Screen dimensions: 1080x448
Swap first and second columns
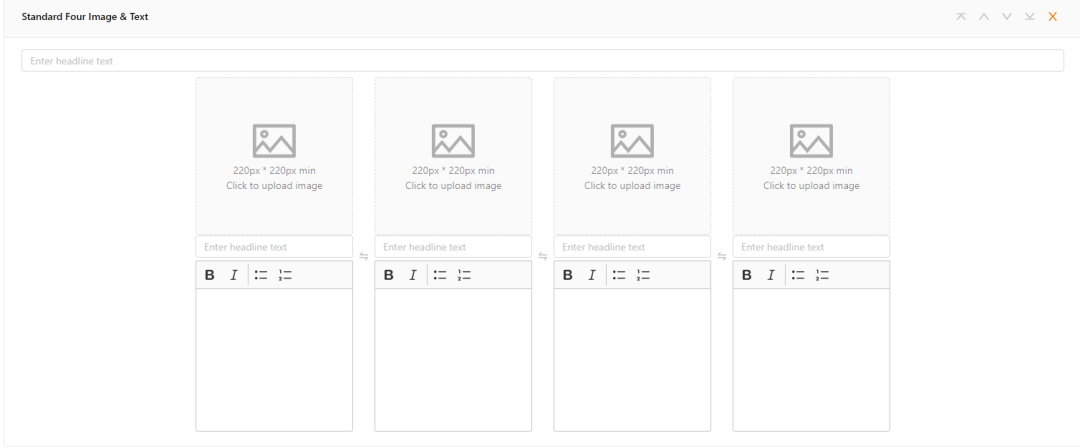pos(364,257)
